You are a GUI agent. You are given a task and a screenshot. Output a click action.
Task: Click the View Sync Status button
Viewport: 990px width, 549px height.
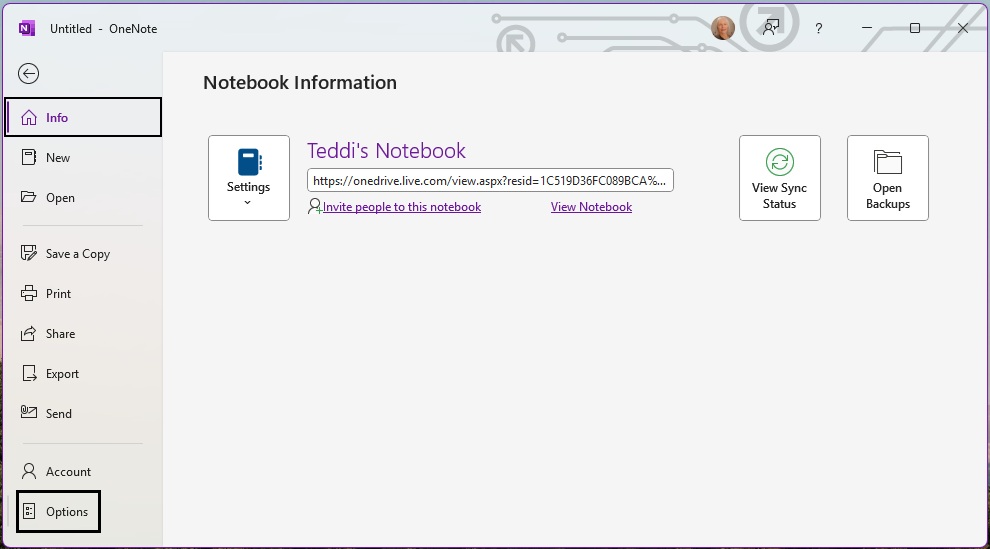[x=779, y=178]
